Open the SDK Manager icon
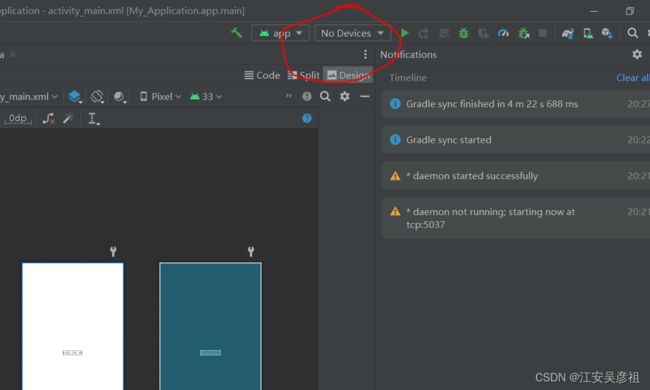650x390 pixels. 607,33
